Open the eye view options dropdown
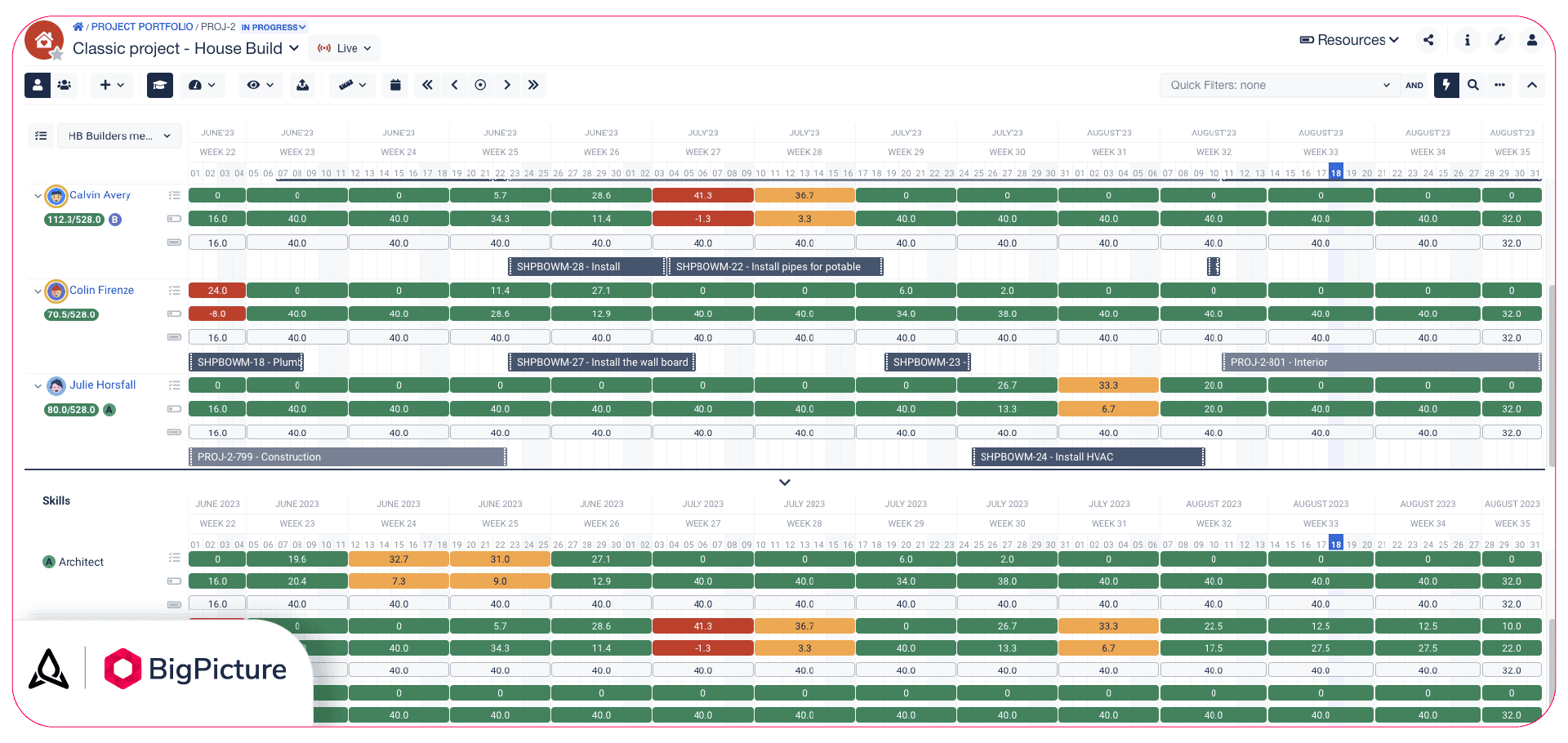This screenshot has width=1568, height=743. pyautogui.click(x=261, y=85)
